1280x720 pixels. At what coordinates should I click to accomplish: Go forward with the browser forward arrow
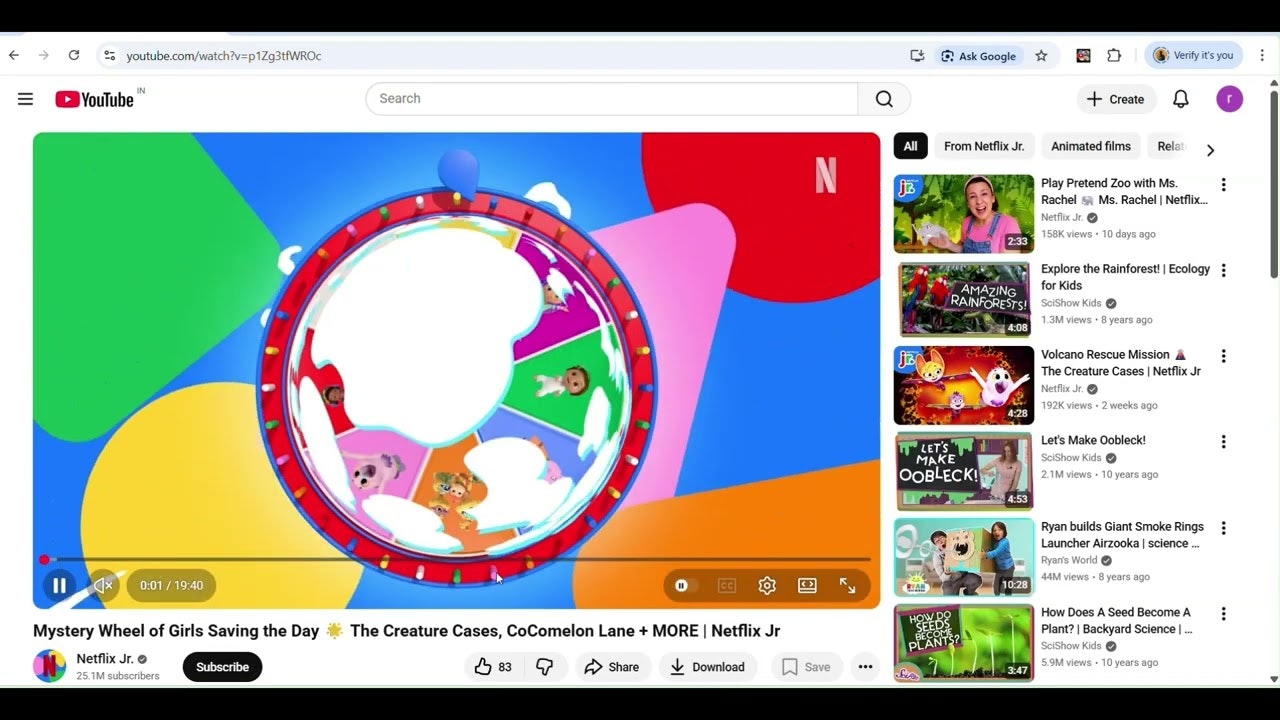point(43,56)
